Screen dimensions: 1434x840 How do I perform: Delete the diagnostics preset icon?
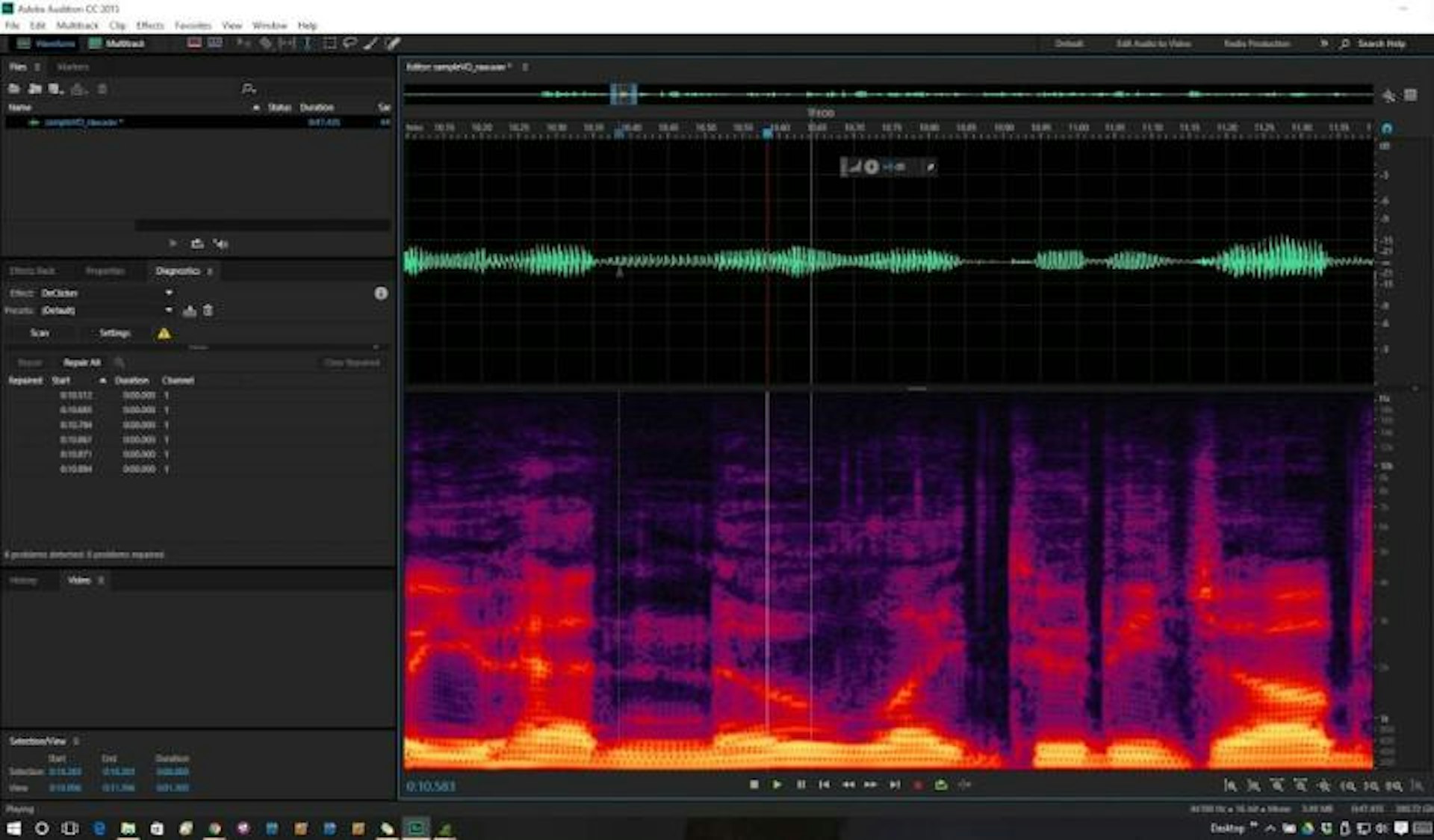point(208,311)
